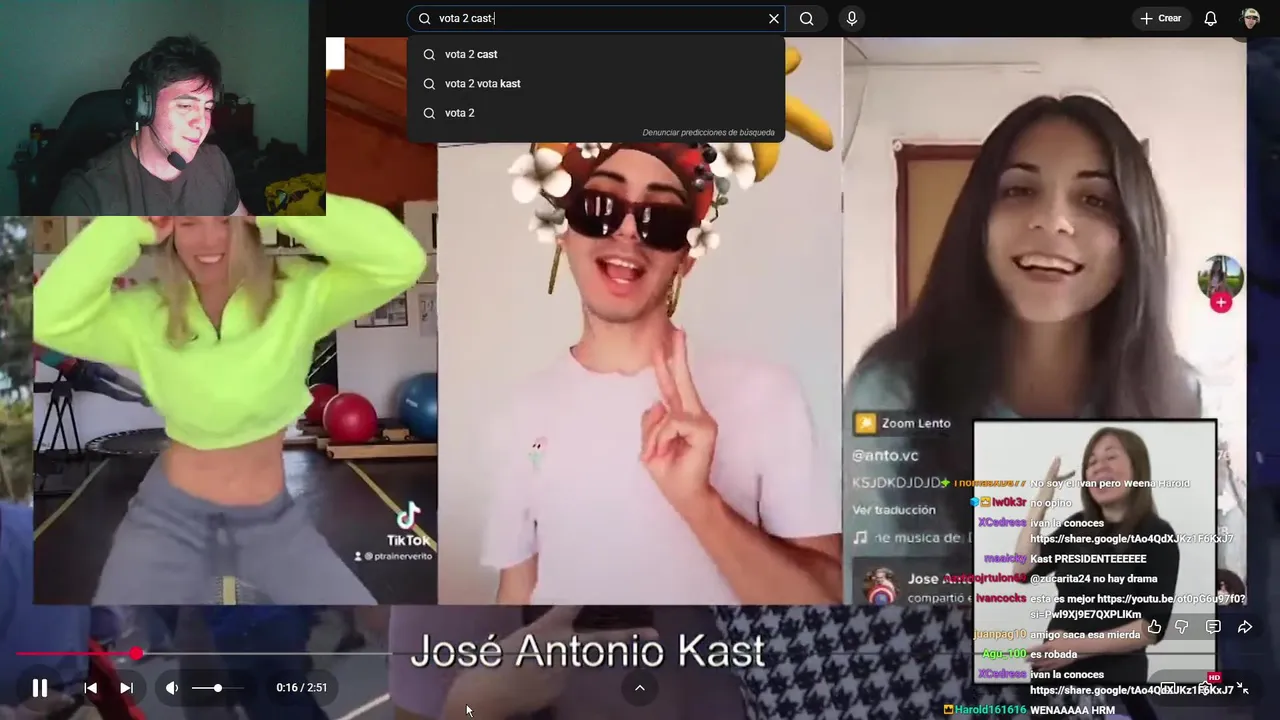Start voice search with the microphone
The width and height of the screenshot is (1280, 720).
click(x=851, y=18)
